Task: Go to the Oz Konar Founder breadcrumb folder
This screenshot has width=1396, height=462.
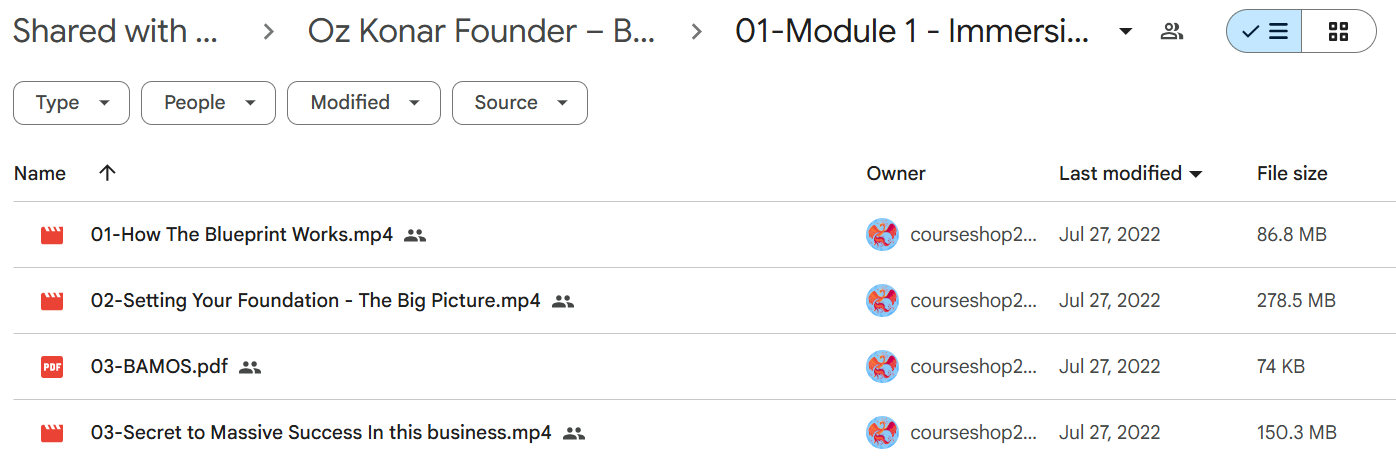Action: pyautogui.click(x=482, y=31)
